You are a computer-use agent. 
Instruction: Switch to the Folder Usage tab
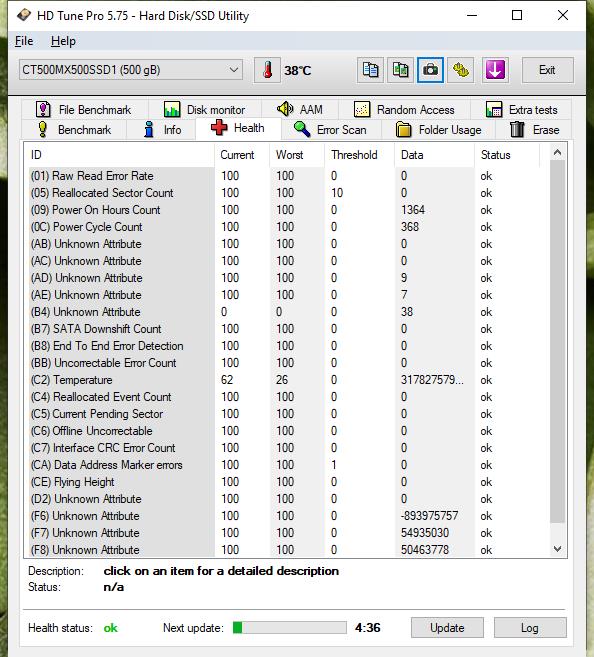pyautogui.click(x=439, y=129)
